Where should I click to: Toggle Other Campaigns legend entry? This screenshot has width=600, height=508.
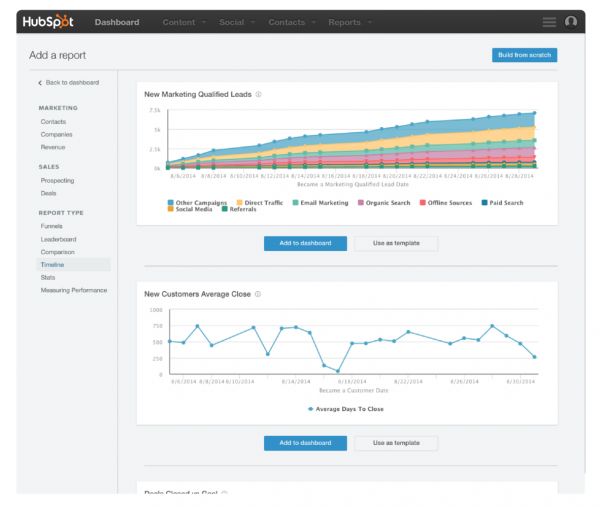coord(197,203)
